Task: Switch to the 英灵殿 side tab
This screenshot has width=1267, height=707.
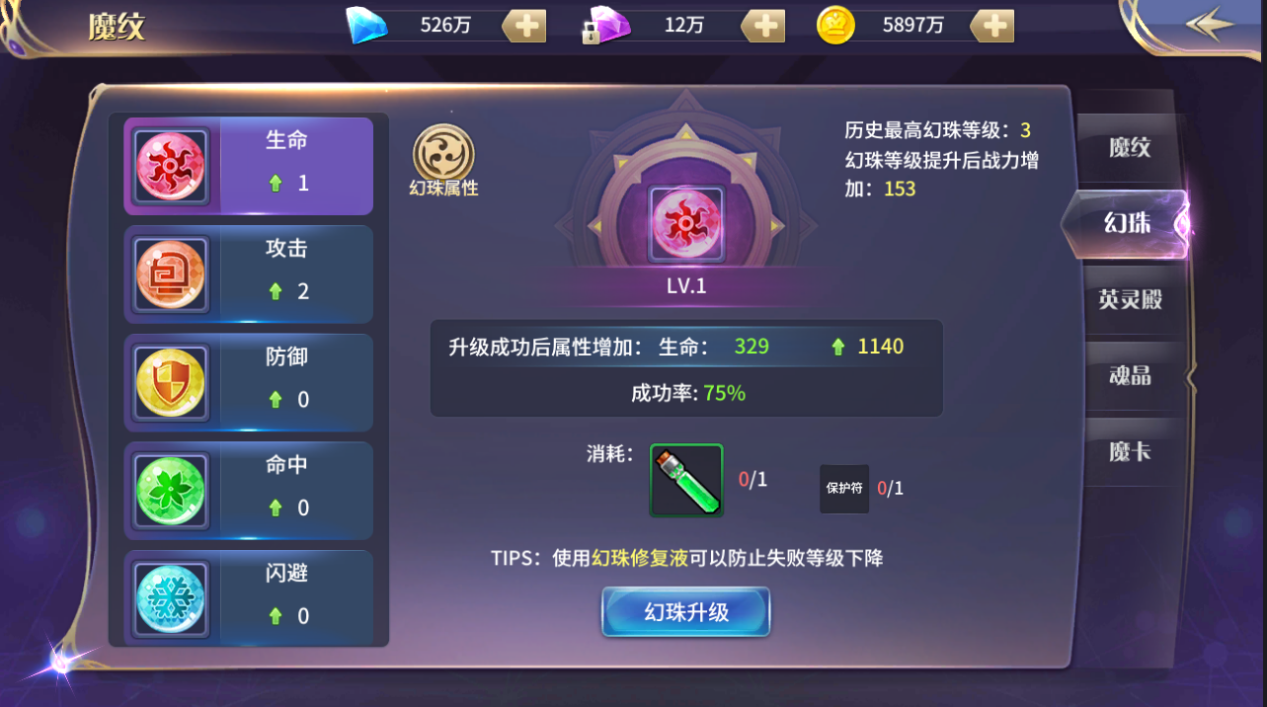Action: coord(1130,299)
